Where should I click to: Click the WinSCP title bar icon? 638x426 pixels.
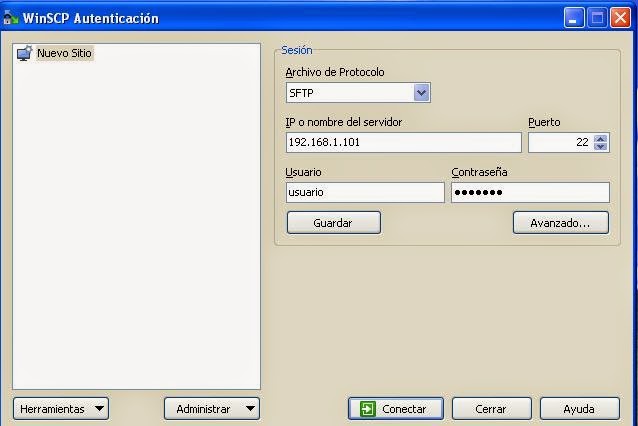click(10, 18)
